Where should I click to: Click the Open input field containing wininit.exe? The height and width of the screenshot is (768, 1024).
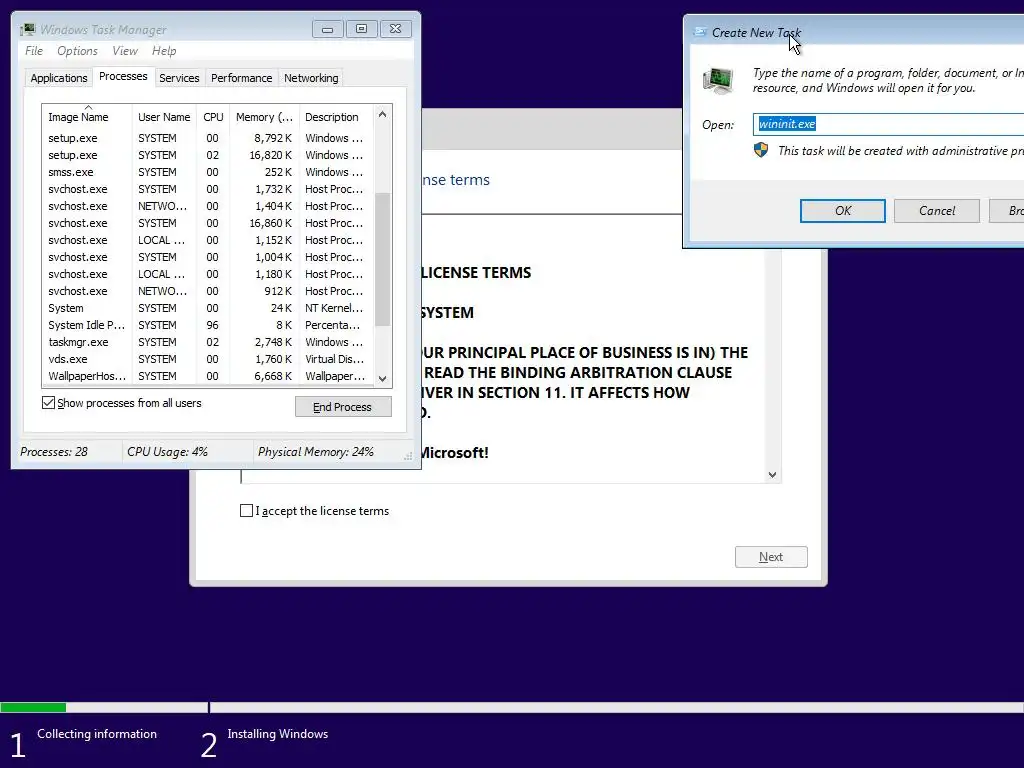888,124
